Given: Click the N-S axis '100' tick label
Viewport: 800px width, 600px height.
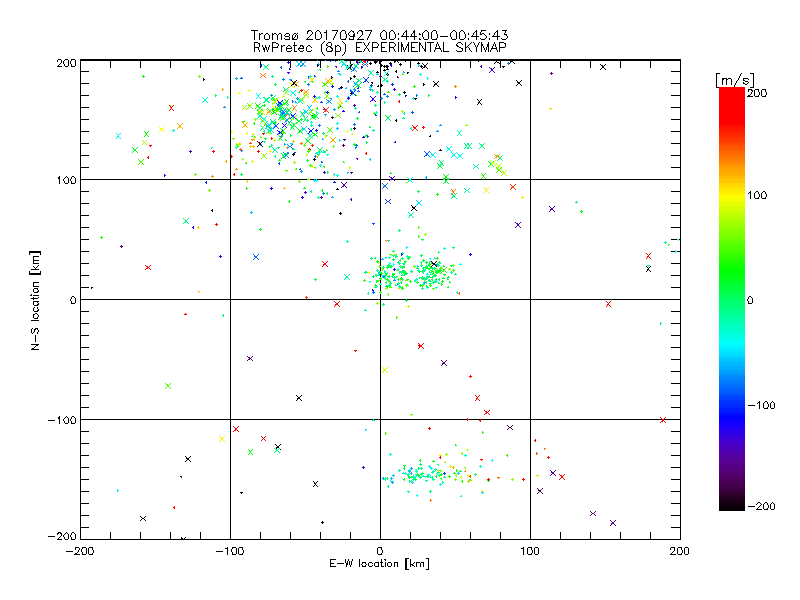Looking at the screenshot, I should click(x=66, y=180).
